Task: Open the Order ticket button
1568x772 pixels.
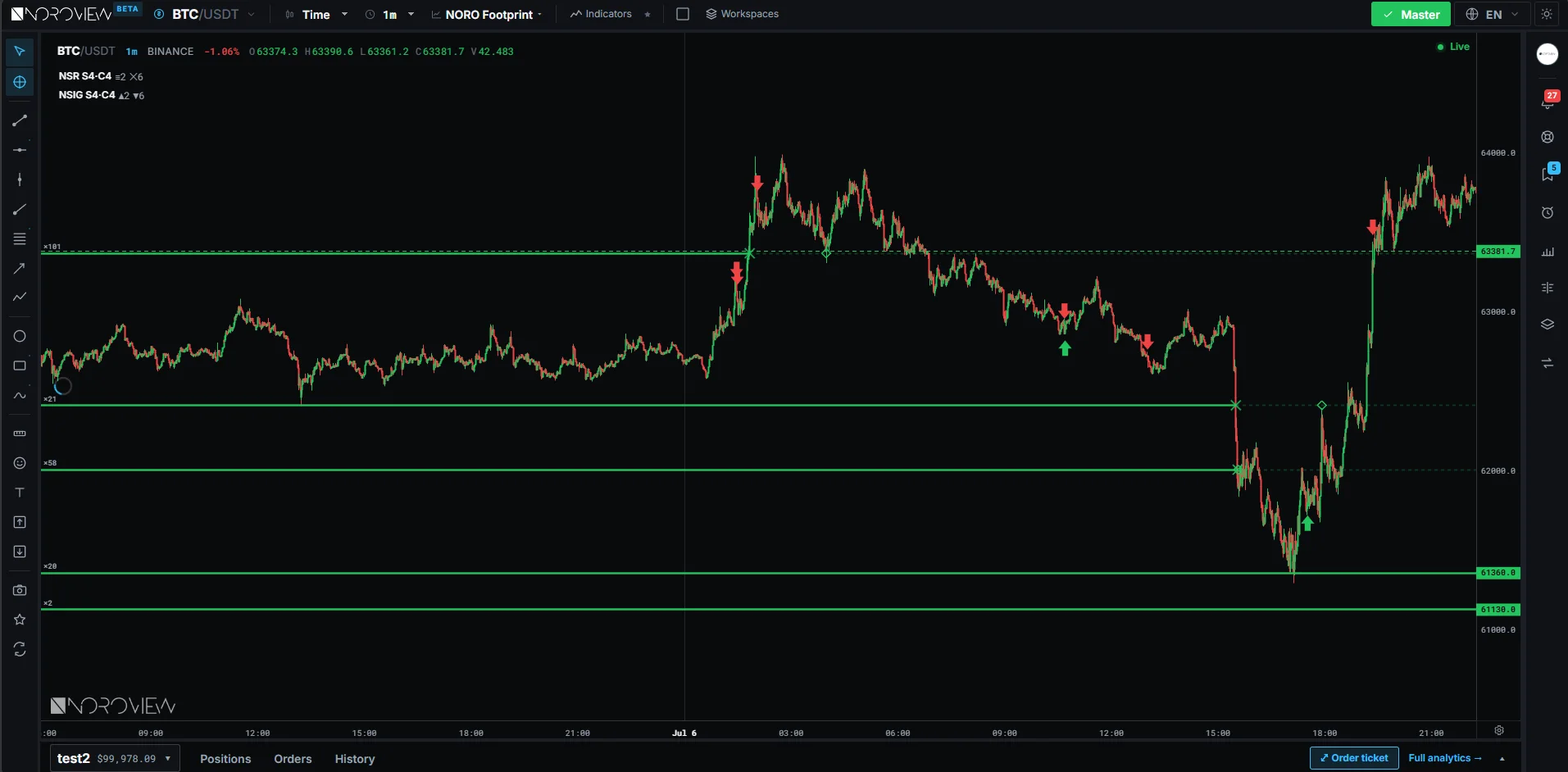Action: click(1354, 758)
